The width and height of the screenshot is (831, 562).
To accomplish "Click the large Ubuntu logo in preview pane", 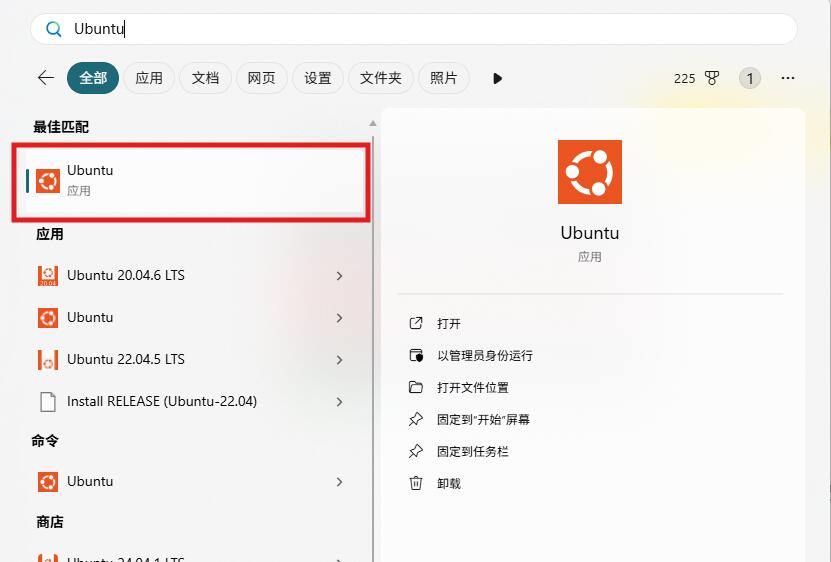I will (590, 172).
